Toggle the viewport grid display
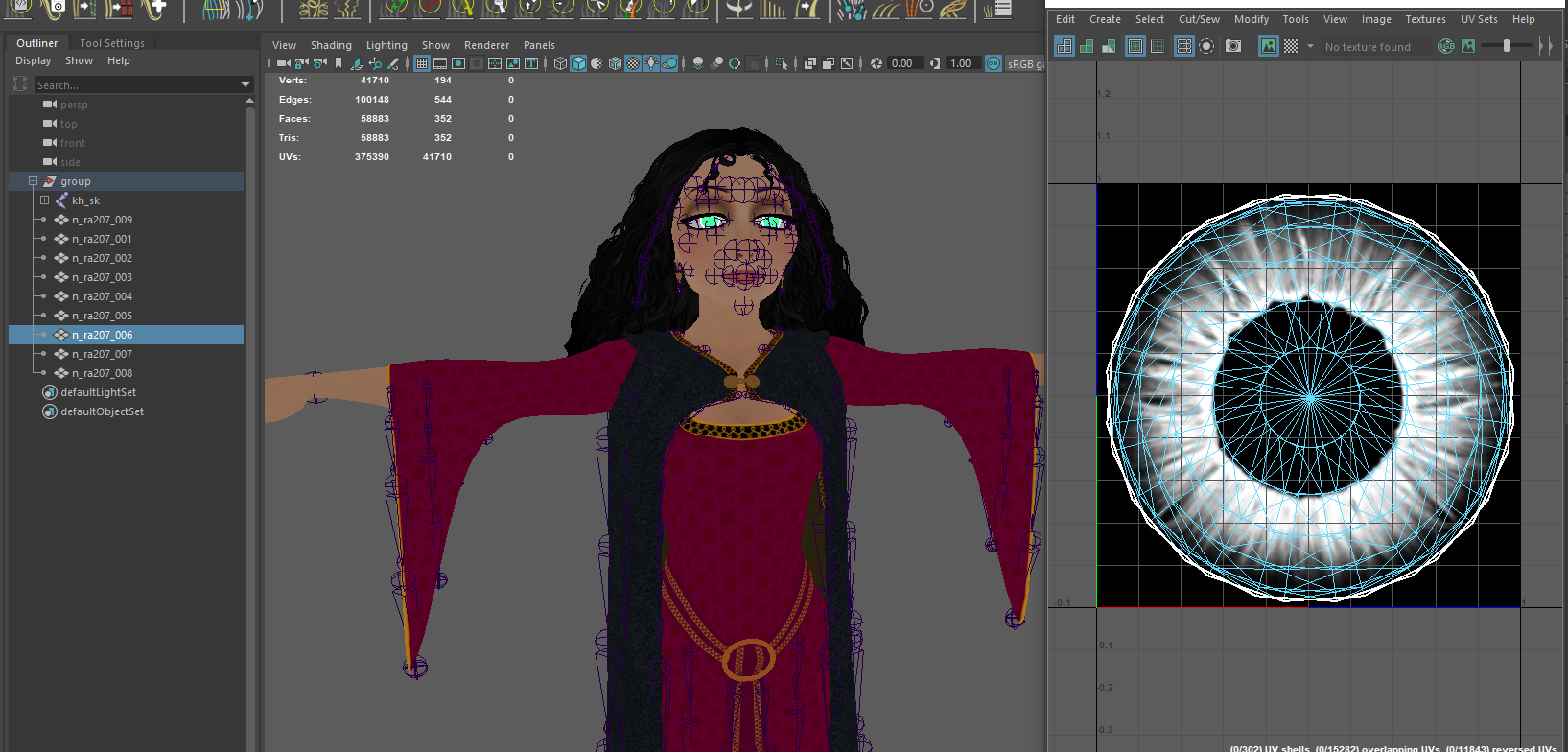 point(422,63)
